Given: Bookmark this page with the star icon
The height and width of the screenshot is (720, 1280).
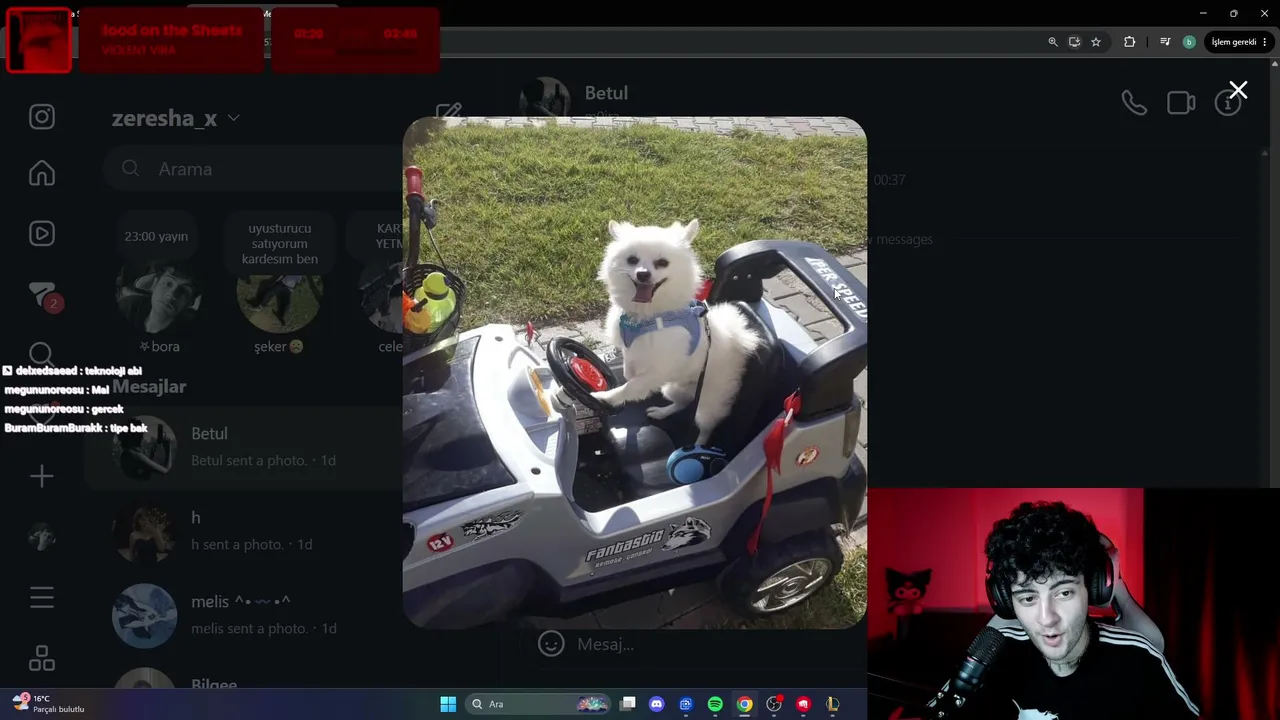Looking at the screenshot, I should (x=1096, y=42).
